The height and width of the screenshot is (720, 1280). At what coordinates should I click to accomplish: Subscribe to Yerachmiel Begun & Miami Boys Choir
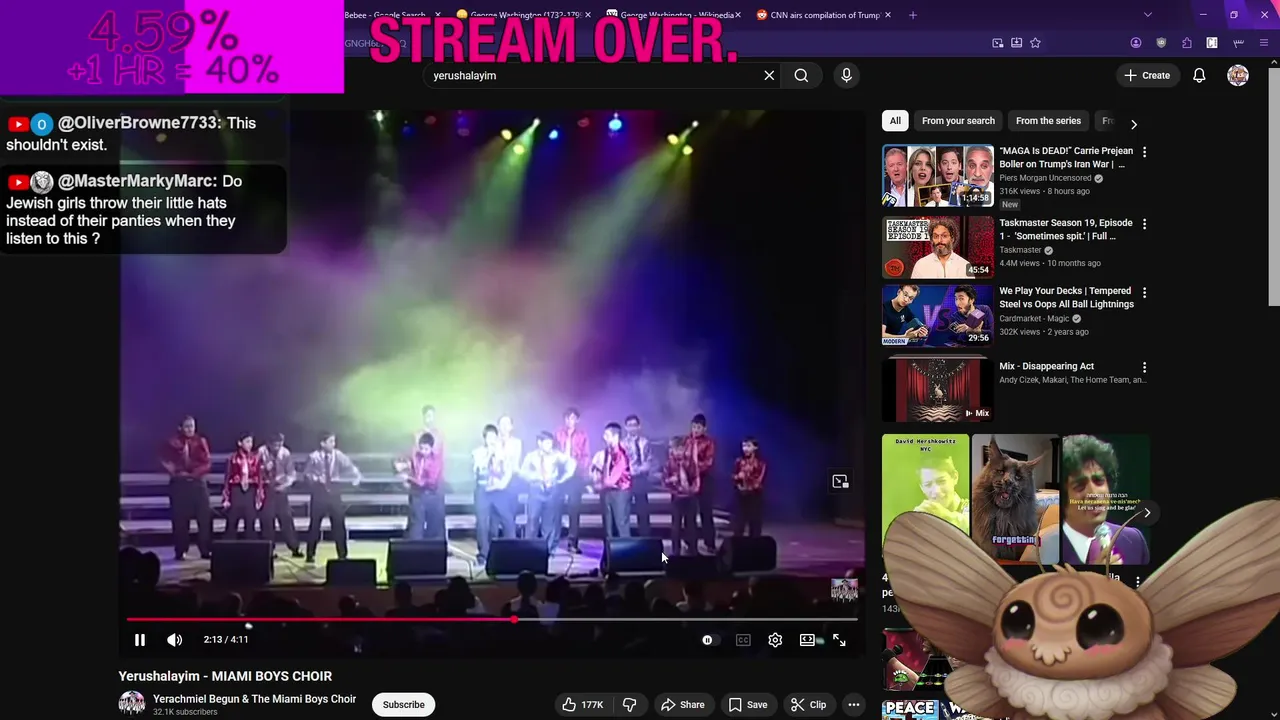click(404, 705)
